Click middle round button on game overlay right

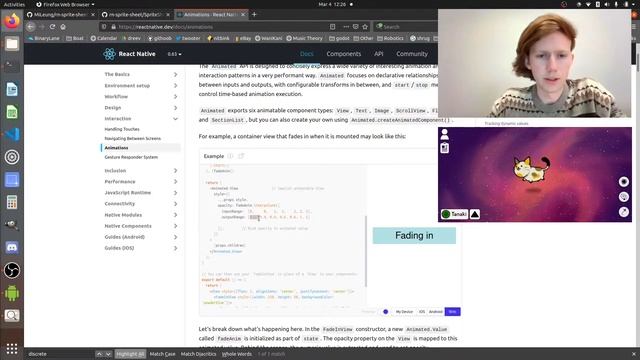point(624,197)
